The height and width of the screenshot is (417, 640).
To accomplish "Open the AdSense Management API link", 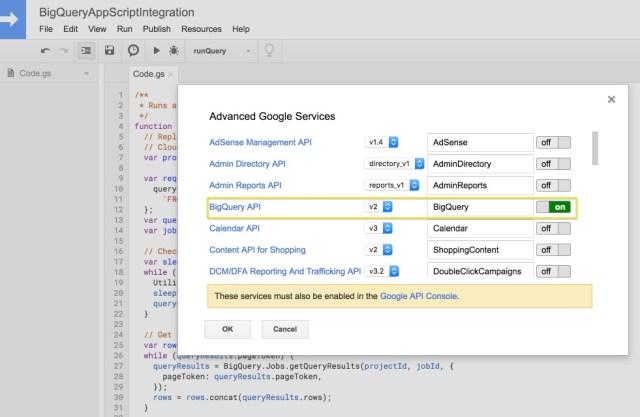I will (x=260, y=142).
